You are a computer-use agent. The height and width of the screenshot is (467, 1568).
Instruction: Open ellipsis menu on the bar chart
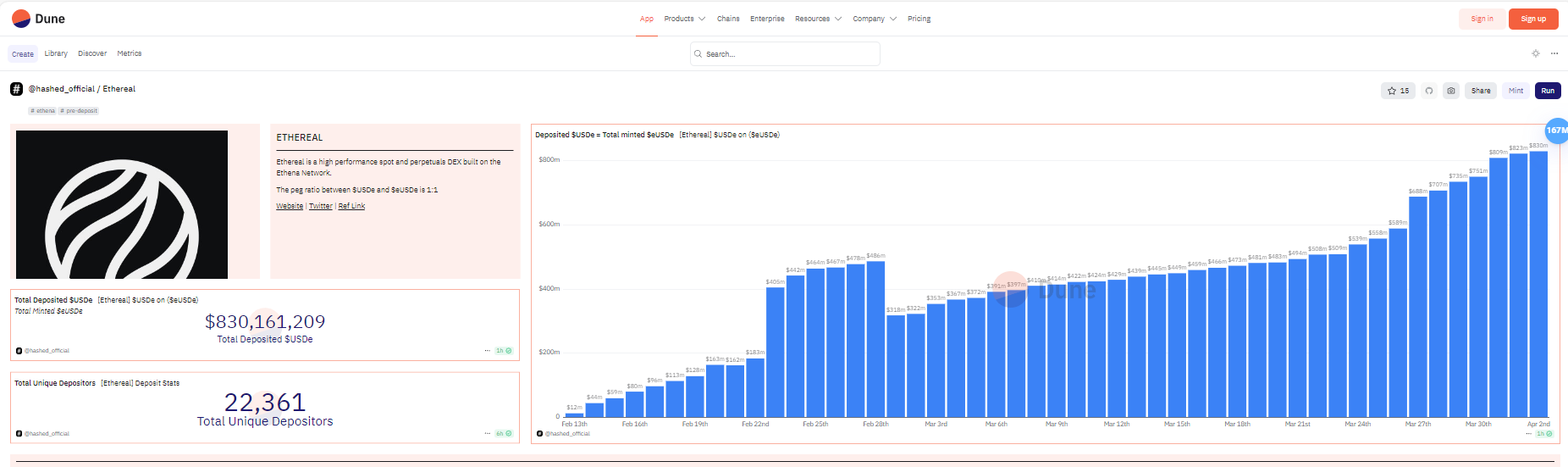[1529, 433]
